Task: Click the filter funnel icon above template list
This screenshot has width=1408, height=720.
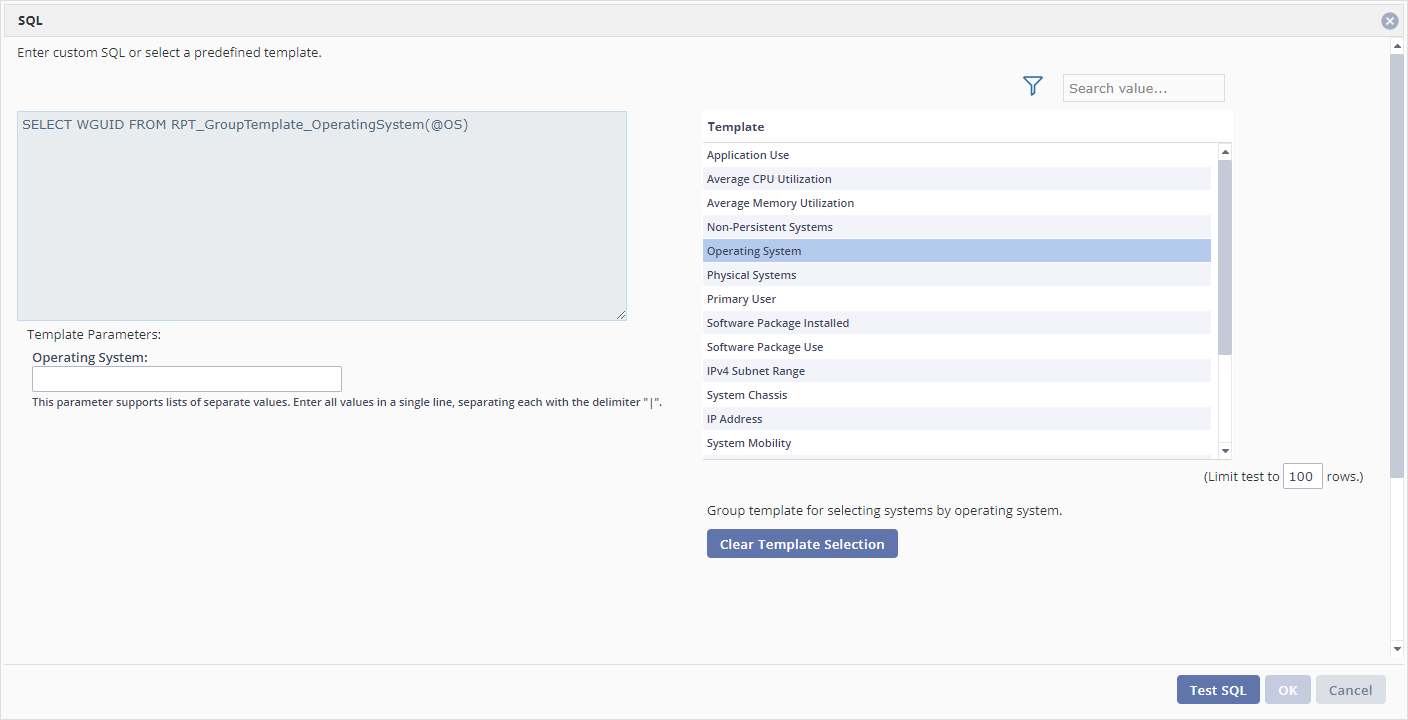Action: (1032, 86)
